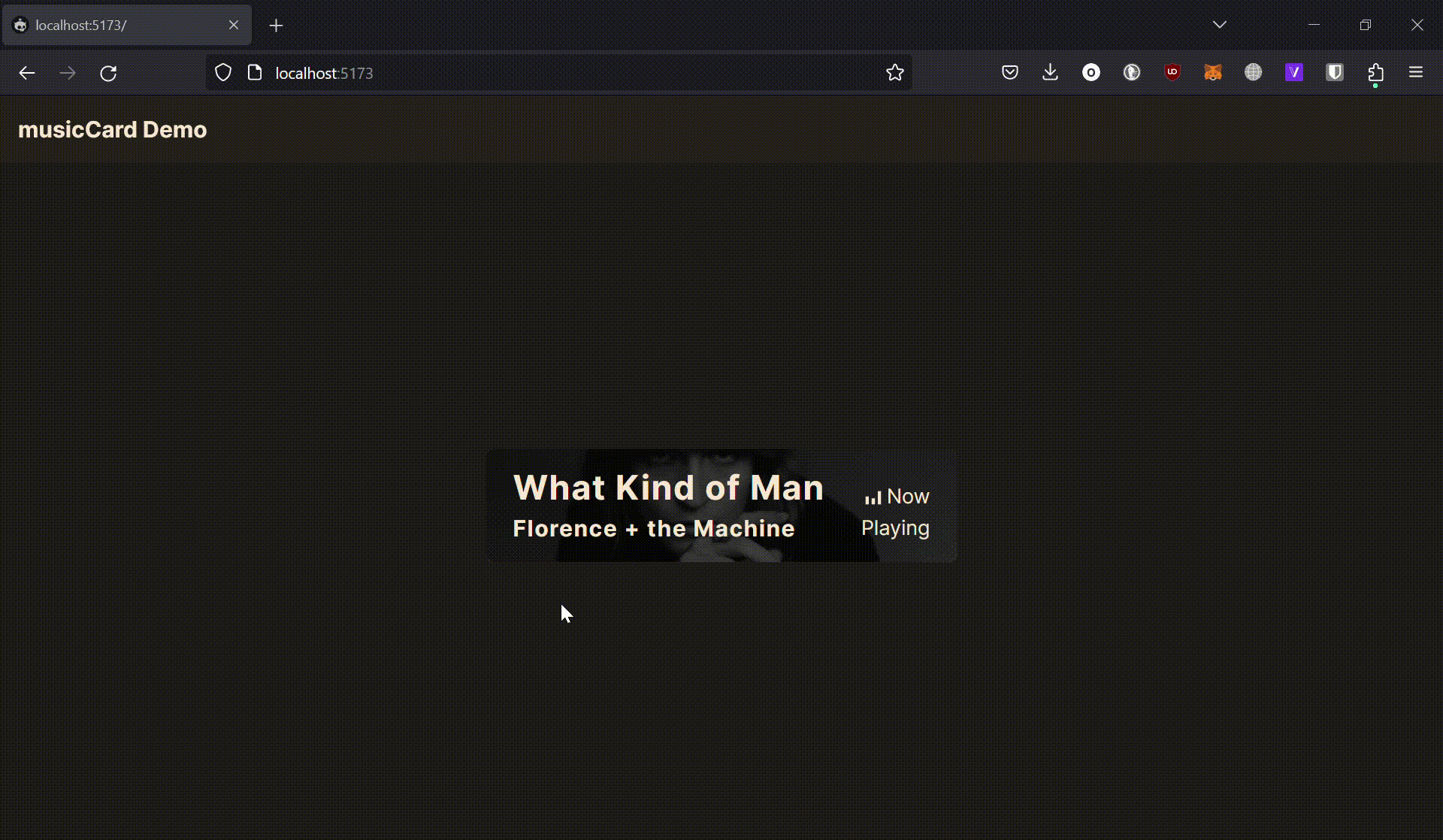Viewport: 1443px width, 840px height.
Task: Expand the list all tabs chevron
Action: point(1219,25)
